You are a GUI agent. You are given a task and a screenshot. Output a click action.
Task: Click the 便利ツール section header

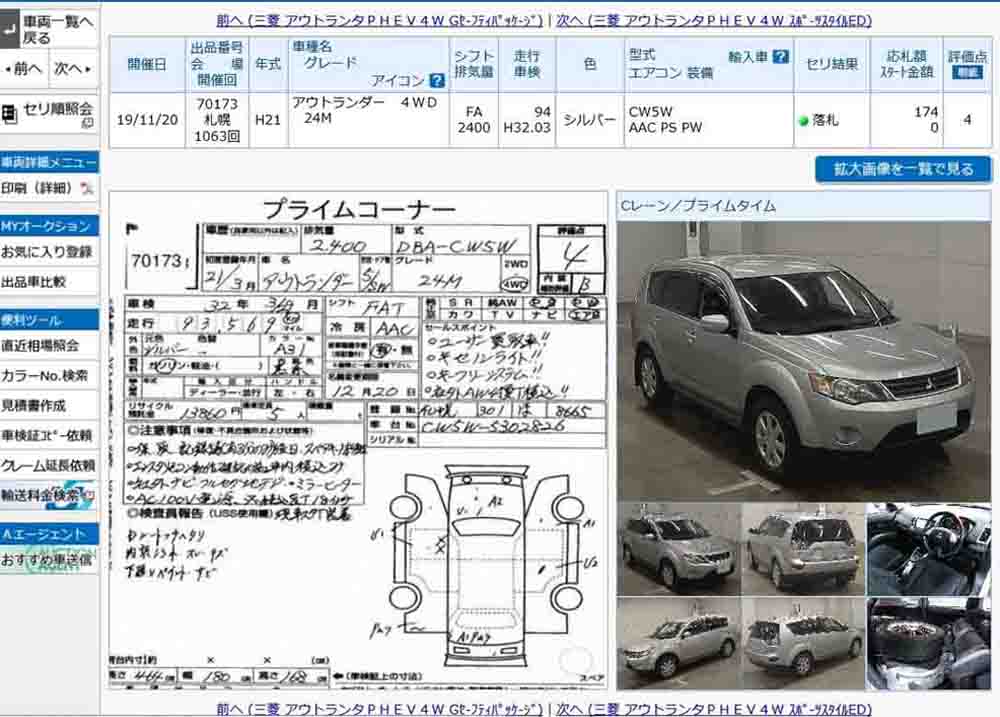click(x=49, y=320)
